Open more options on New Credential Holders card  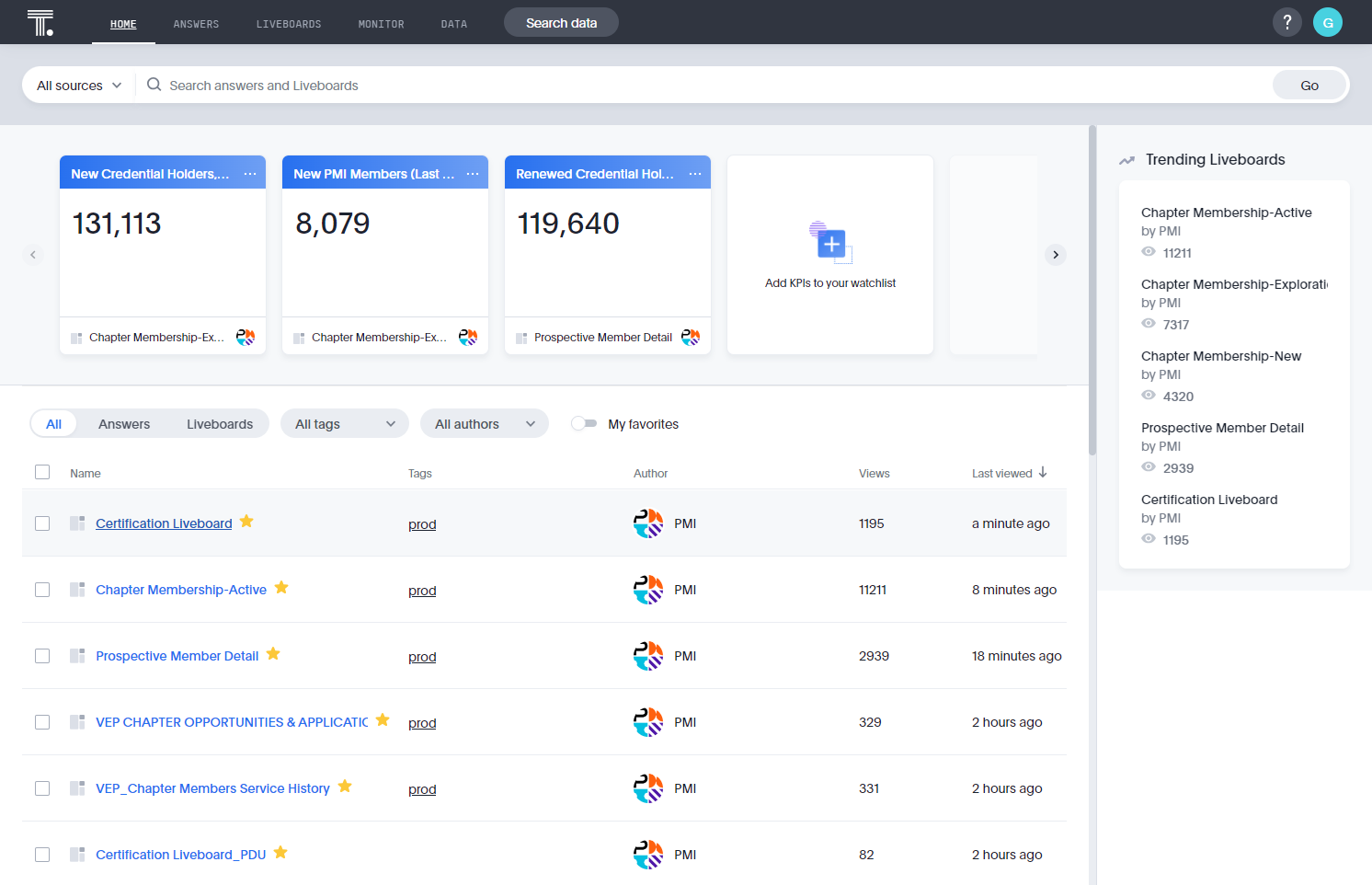[250, 174]
